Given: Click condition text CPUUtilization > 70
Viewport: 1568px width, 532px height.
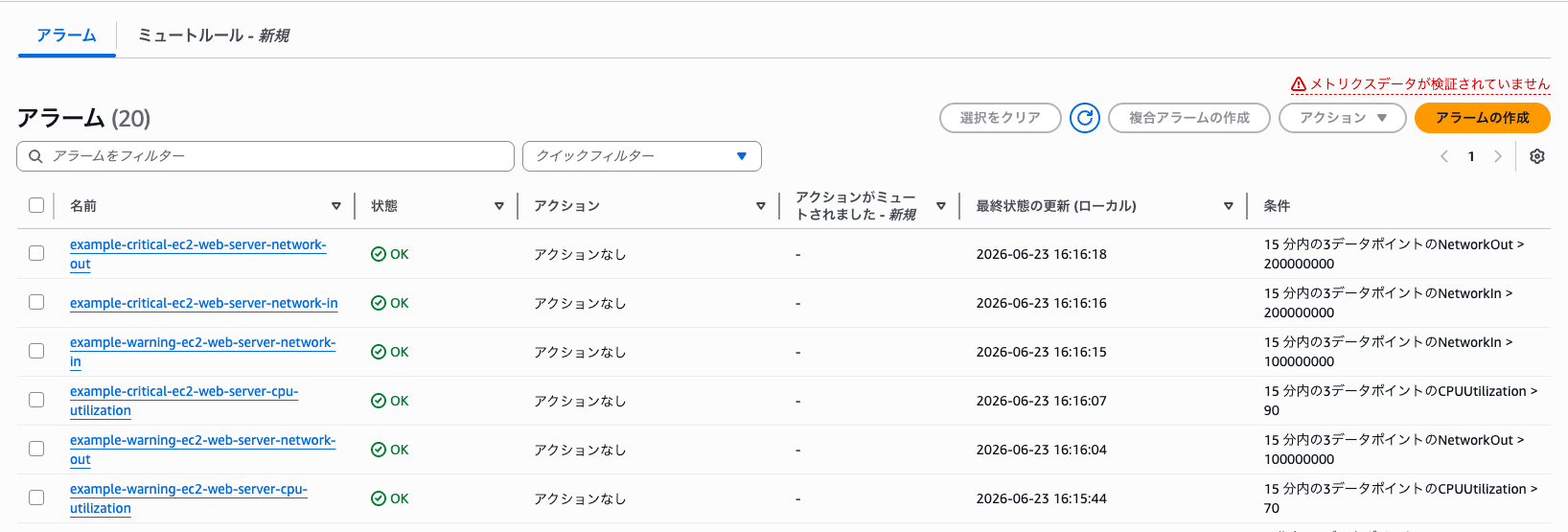Looking at the screenshot, I should tap(1400, 498).
